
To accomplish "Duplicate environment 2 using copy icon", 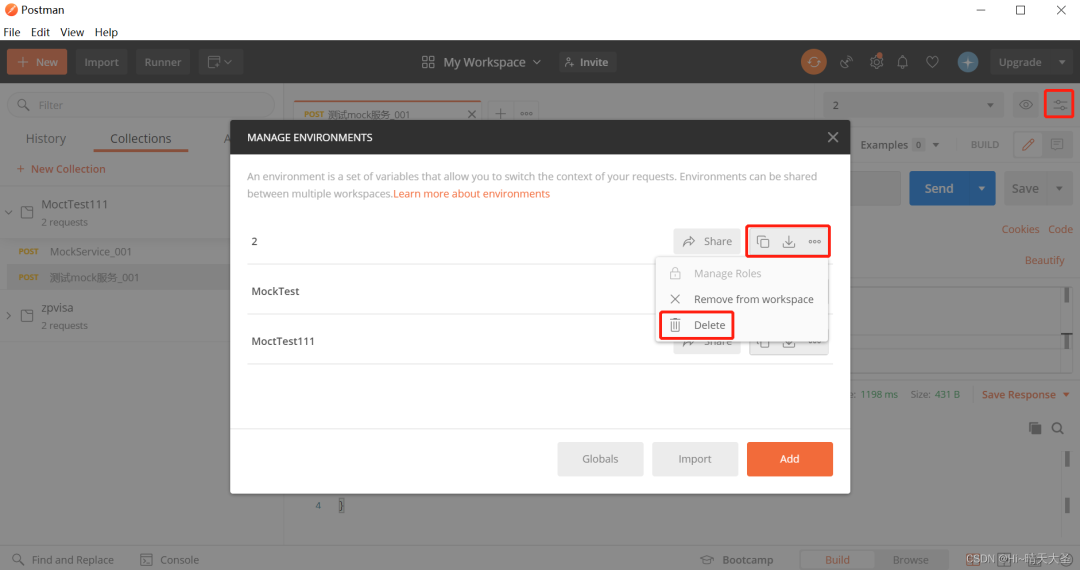I will (762, 242).
